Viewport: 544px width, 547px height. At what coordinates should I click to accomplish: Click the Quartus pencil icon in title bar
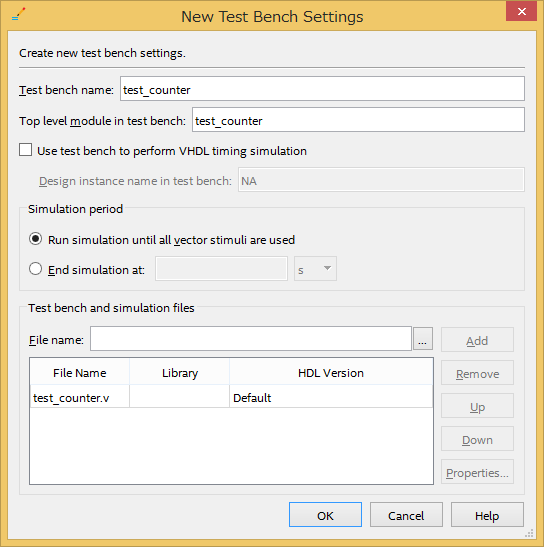(18, 14)
